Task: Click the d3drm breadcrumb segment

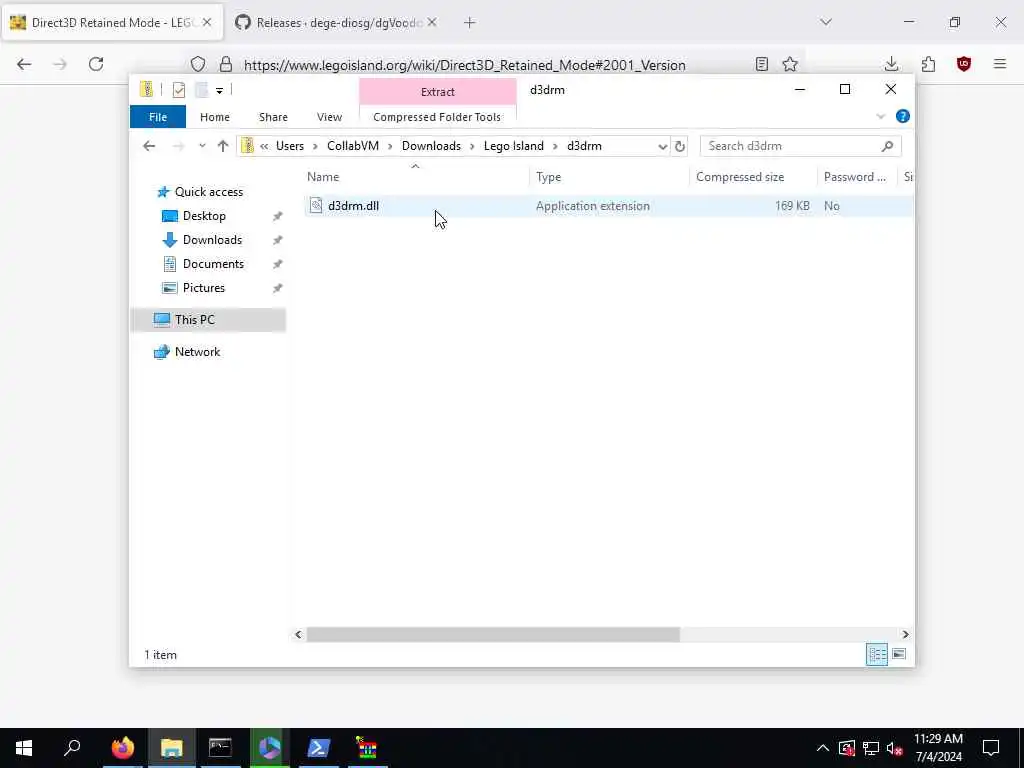Action: (584, 146)
